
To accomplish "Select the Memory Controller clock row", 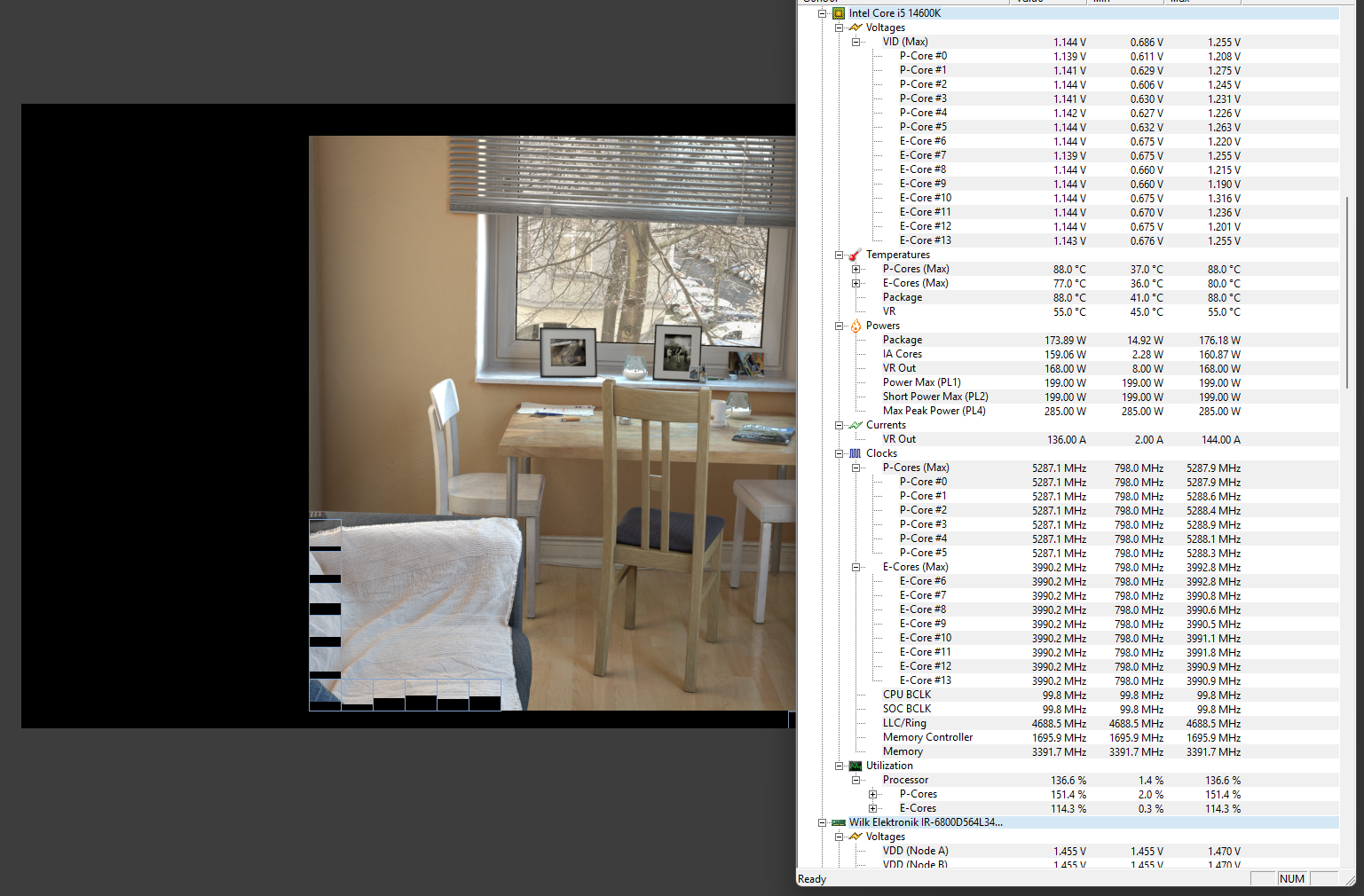I will click(1068, 737).
